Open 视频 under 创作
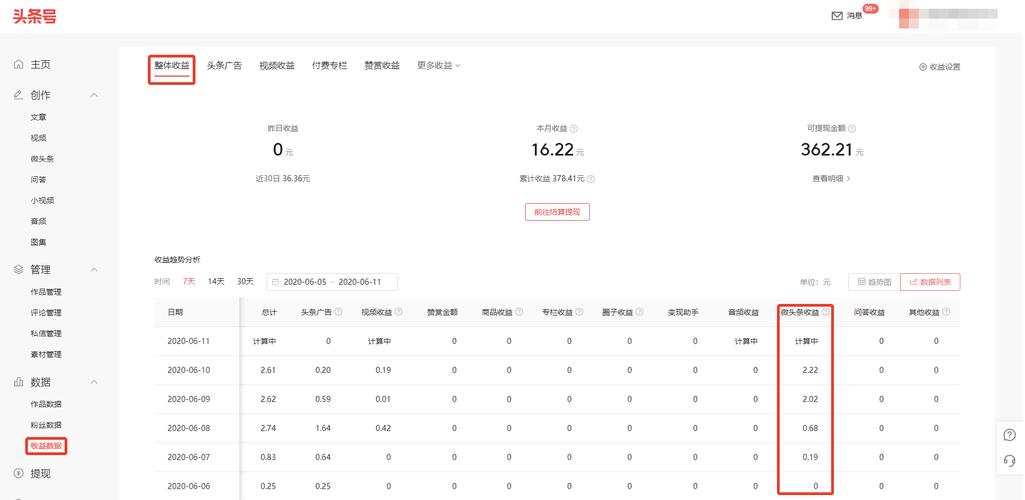Screen dimensions: 1025x500 click(39, 138)
